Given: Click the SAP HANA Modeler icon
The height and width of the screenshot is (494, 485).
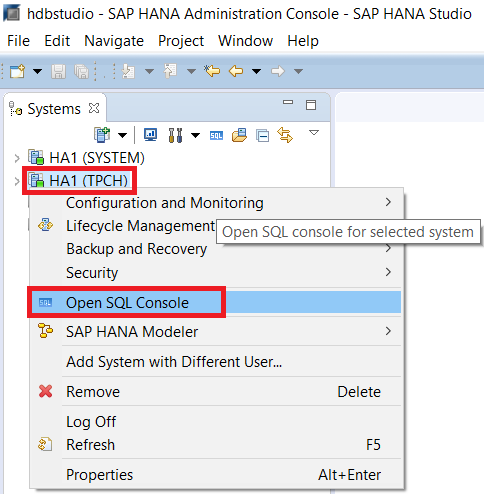Looking at the screenshot, I should tap(45, 331).
